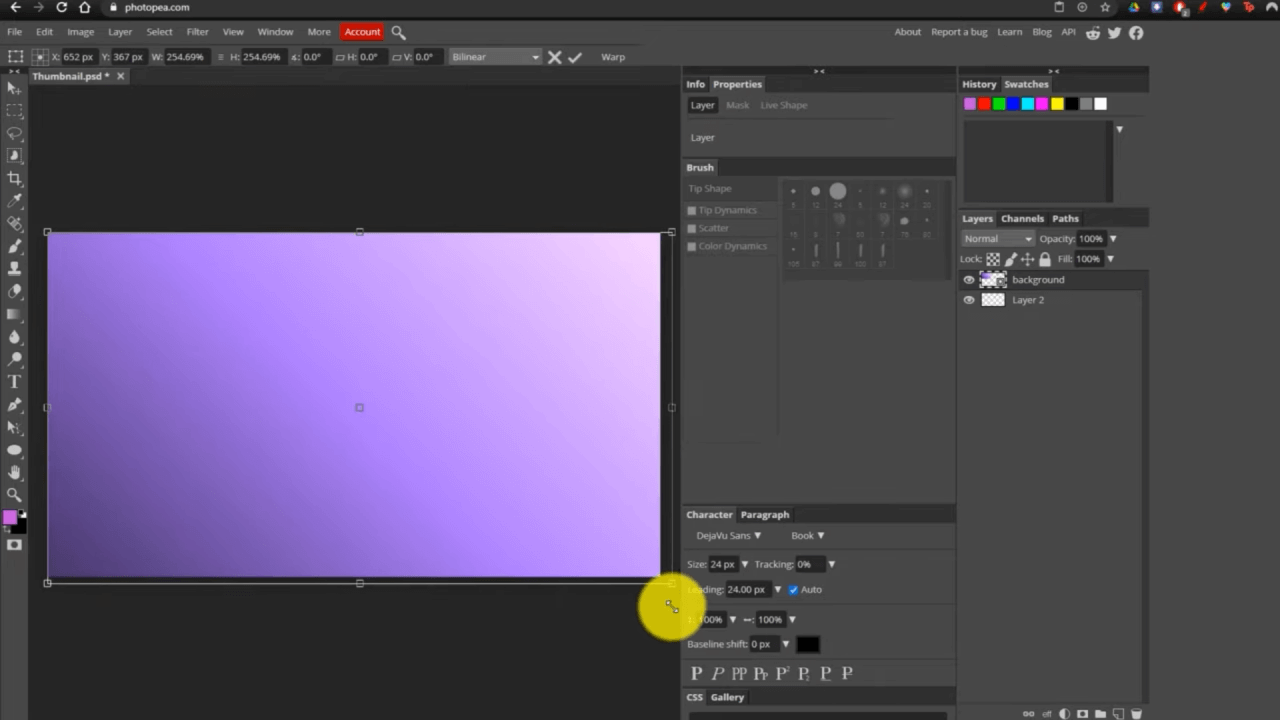Toggle Quick Mask mode icon
Screen dimensions: 1280x720
(x=14, y=545)
